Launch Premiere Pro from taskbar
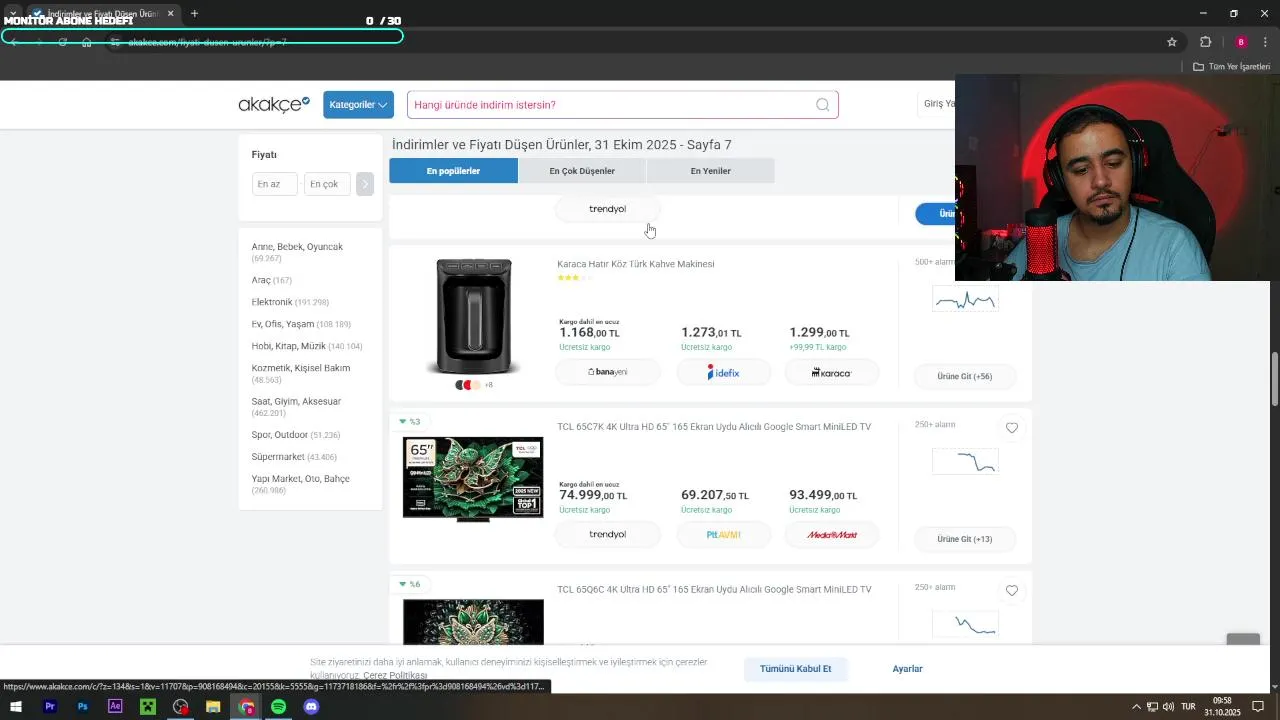 [50, 707]
